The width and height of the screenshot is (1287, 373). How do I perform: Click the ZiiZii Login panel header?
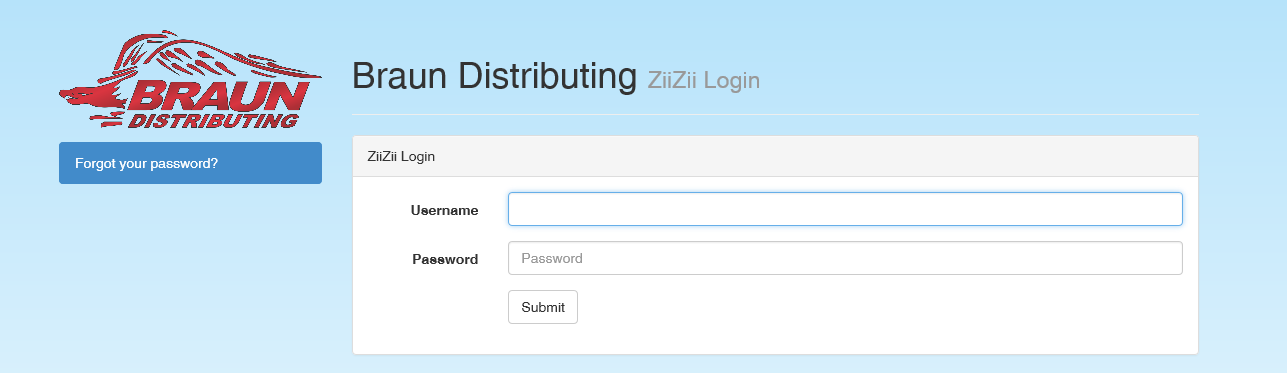point(775,157)
